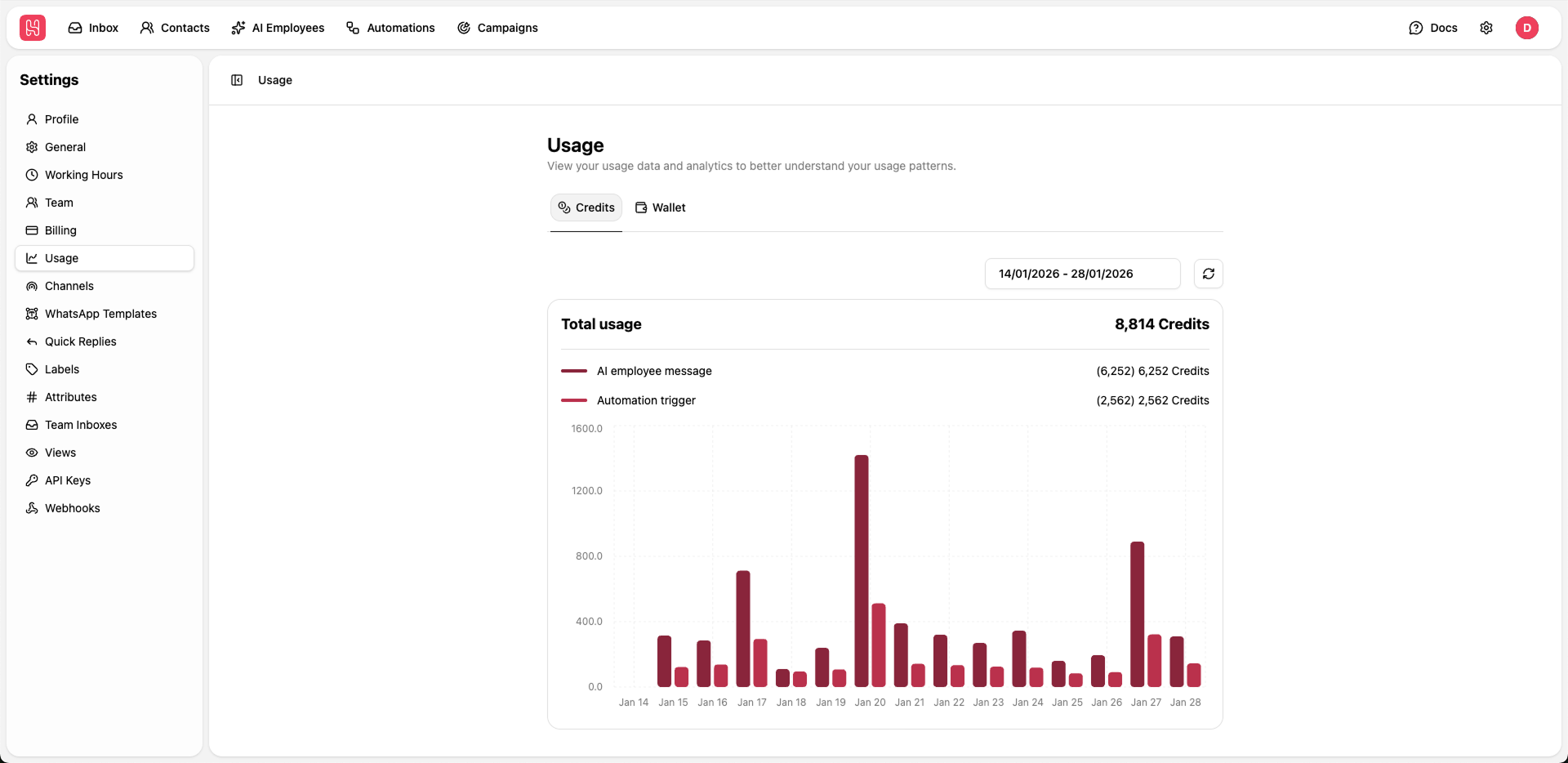Image resolution: width=1568 pixels, height=763 pixels.
Task: Go to AI Employees
Action: coord(278,28)
